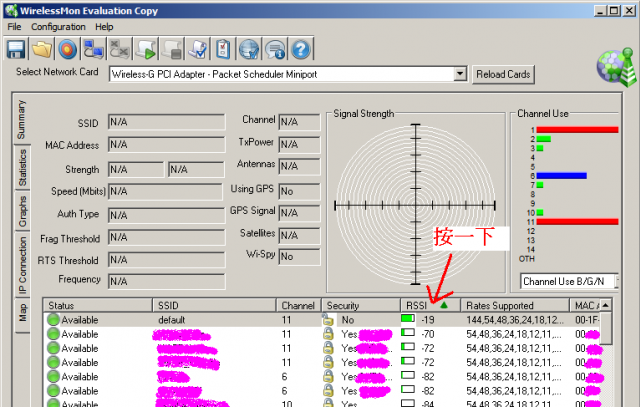The height and width of the screenshot is (407, 640).
Task: Click green status icon of default network
Action: click(x=53, y=320)
